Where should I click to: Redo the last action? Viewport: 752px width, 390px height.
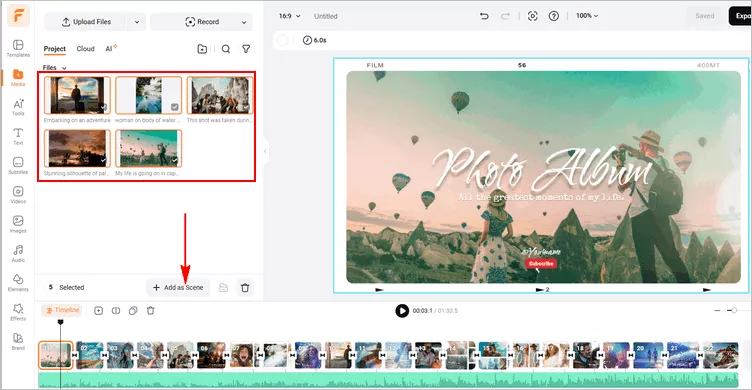pos(505,16)
